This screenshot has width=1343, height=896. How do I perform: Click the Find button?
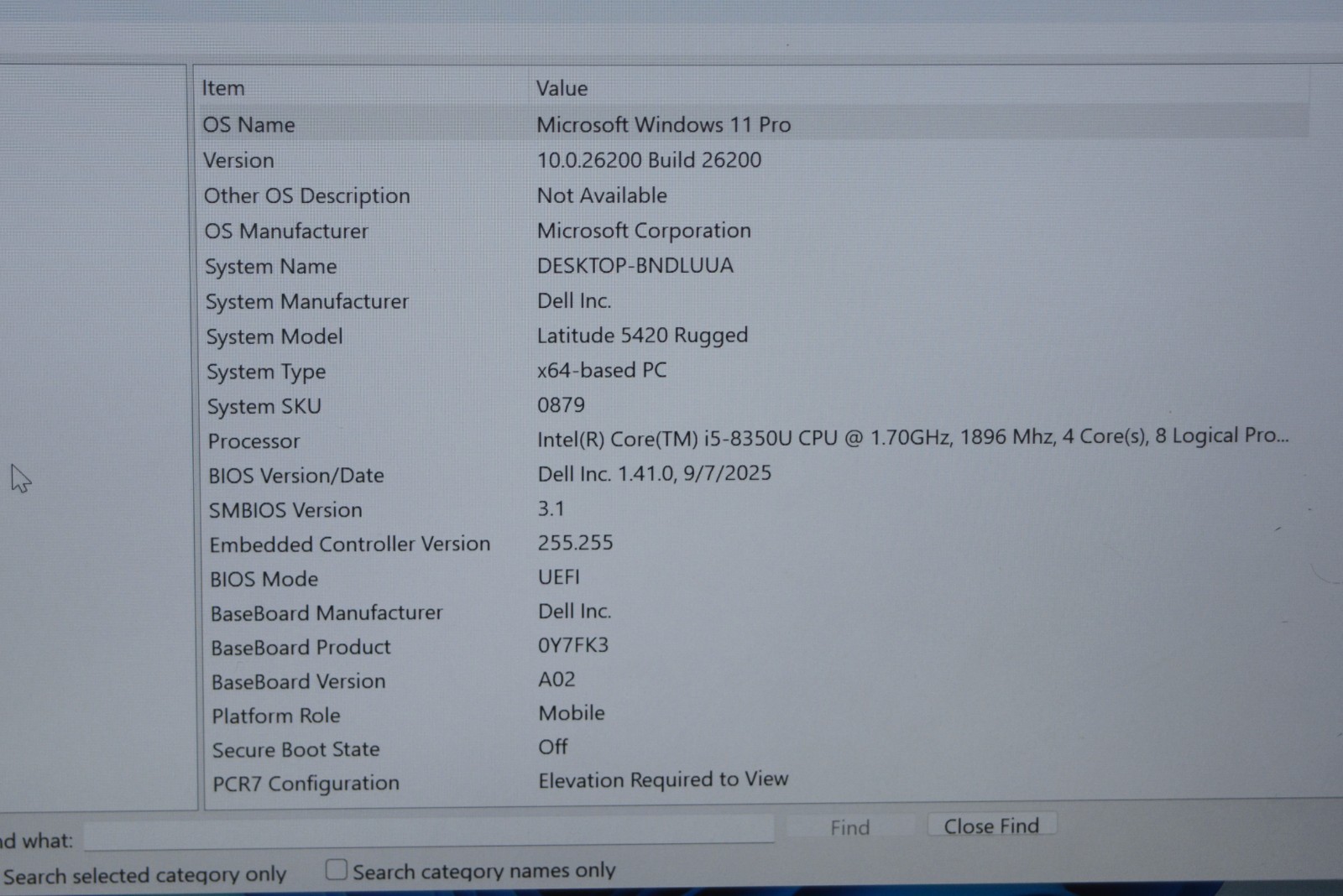(x=849, y=828)
